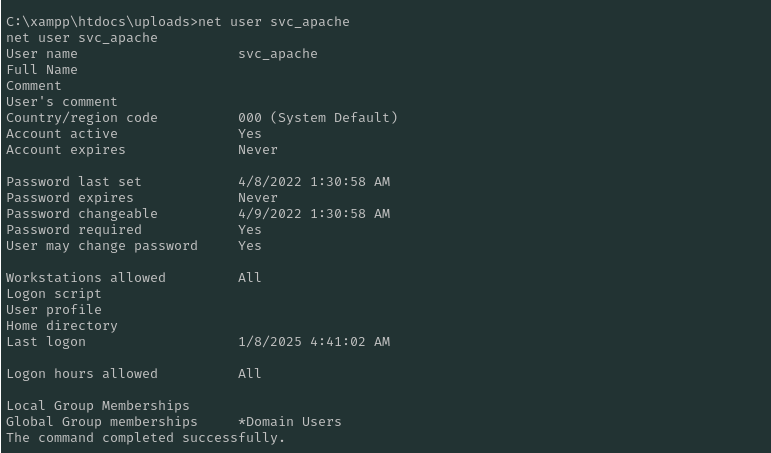Click the Yes value beside Password required
The width and height of the screenshot is (771, 453).
coord(250,229)
